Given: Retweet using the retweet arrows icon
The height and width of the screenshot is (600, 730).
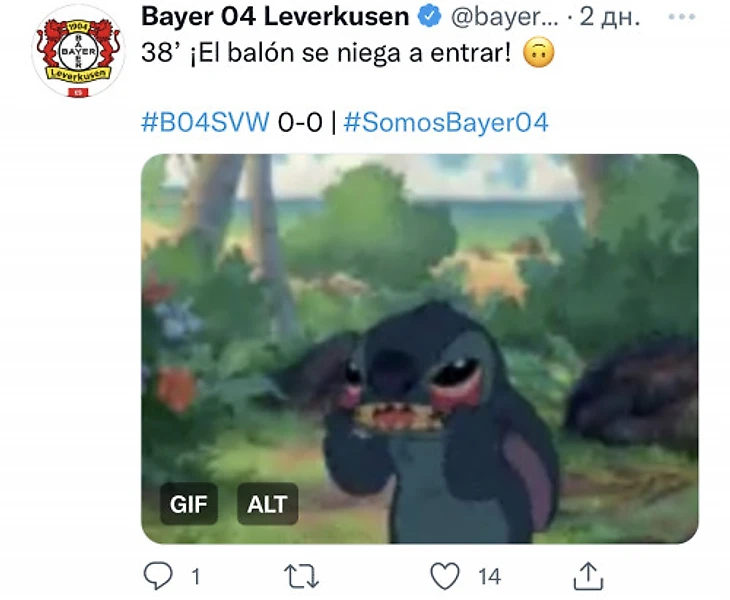Looking at the screenshot, I should [302, 576].
